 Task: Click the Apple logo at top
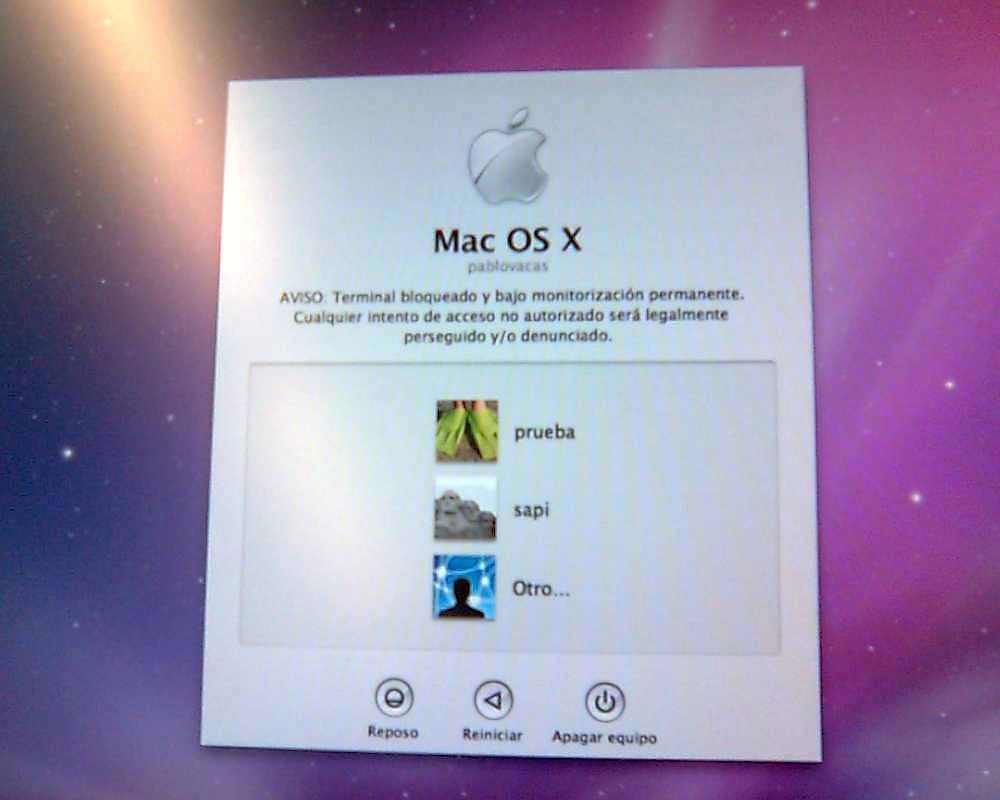pyautogui.click(x=508, y=156)
